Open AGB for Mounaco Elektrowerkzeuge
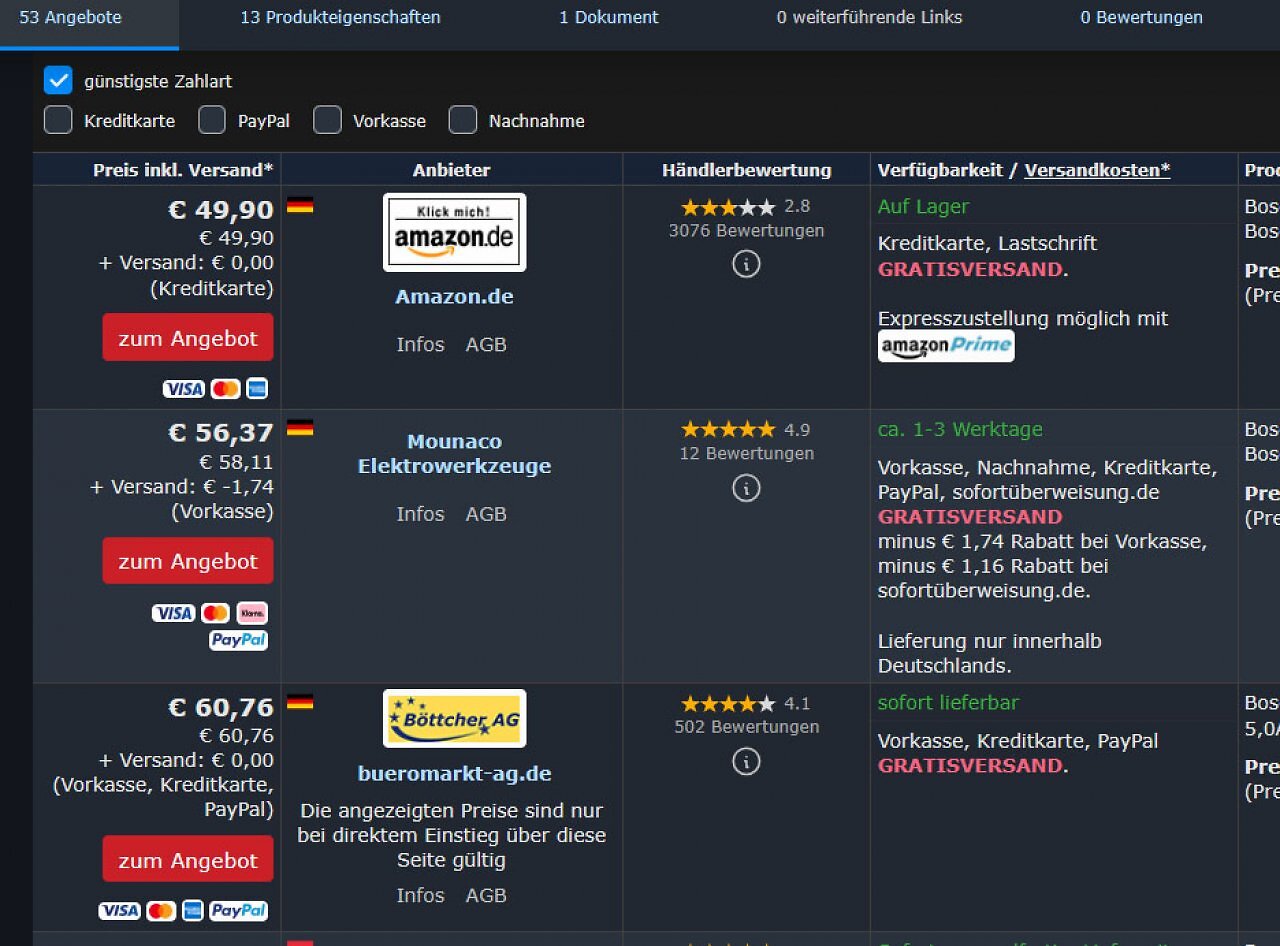The image size is (1280, 946). click(486, 514)
